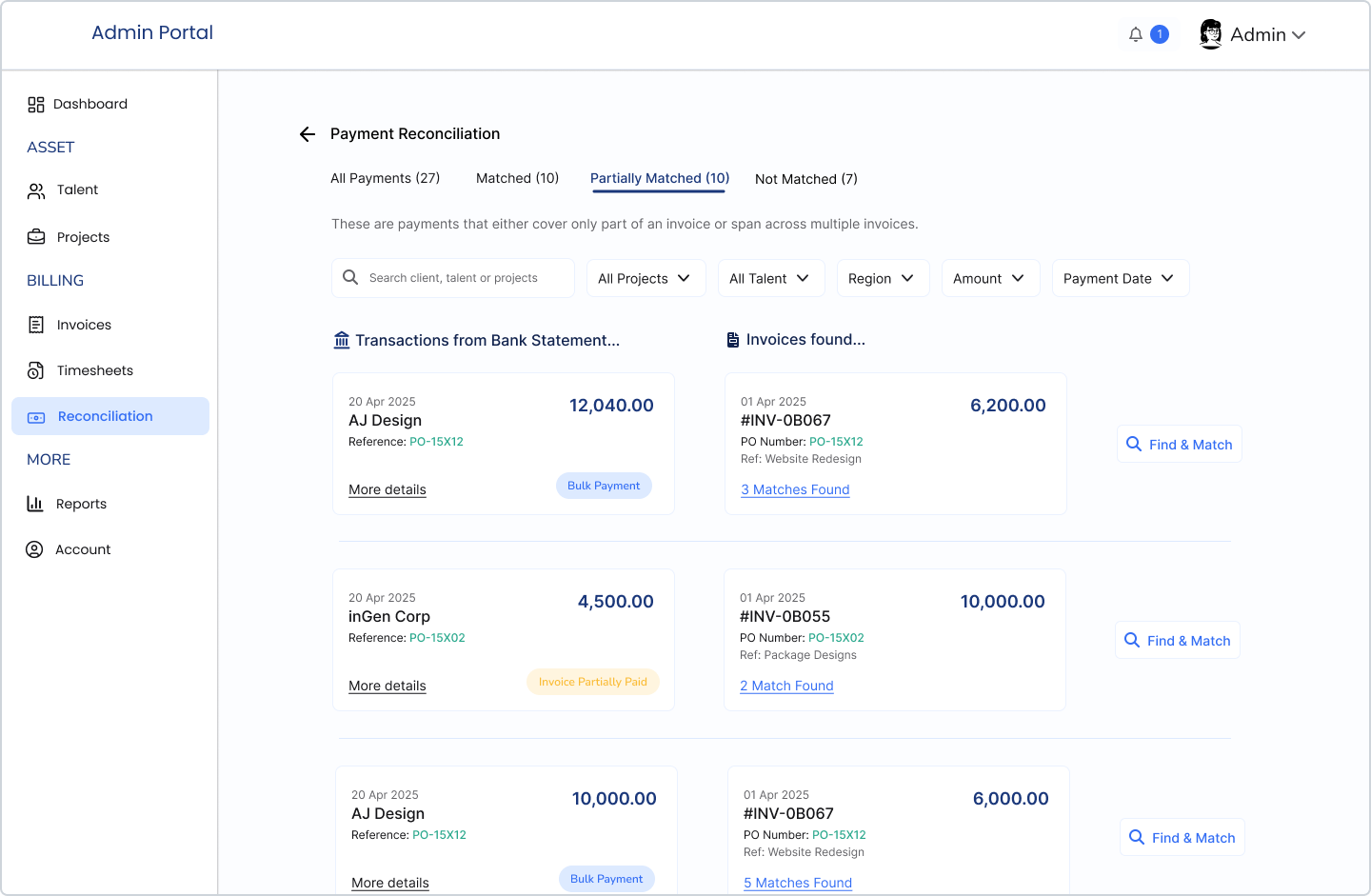
Task: Open the Dashboard from the sidebar
Action: [90, 104]
